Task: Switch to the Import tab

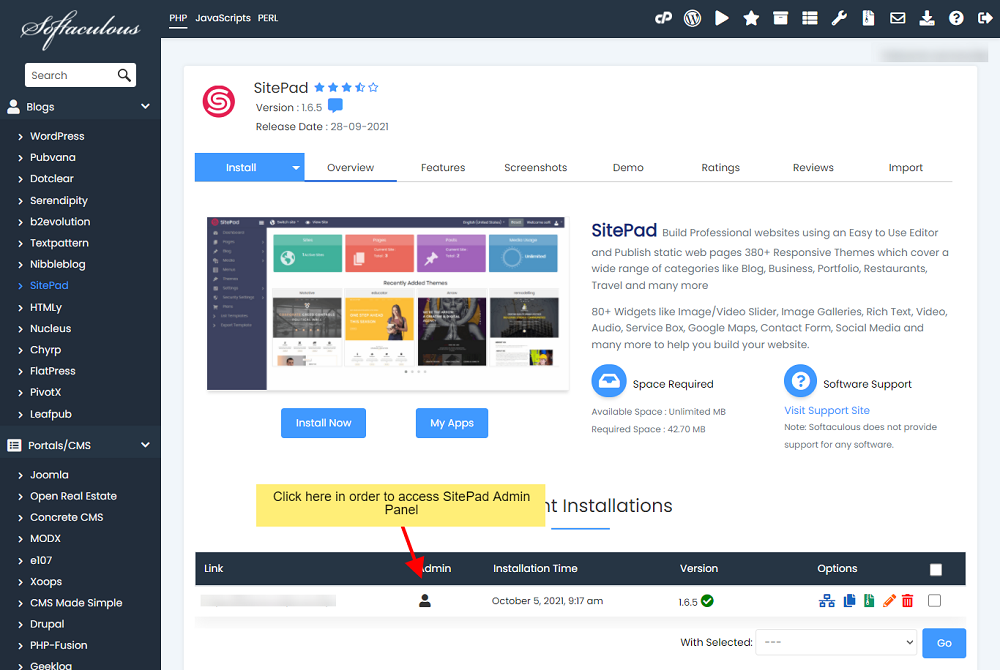Action: coord(906,168)
